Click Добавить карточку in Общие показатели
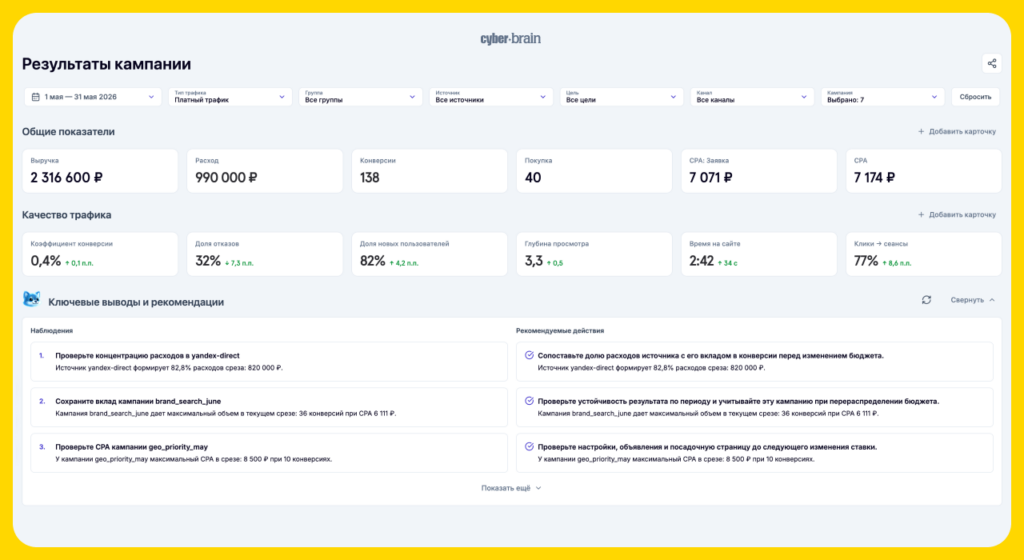This screenshot has width=1024, height=560. pyautogui.click(x=957, y=131)
